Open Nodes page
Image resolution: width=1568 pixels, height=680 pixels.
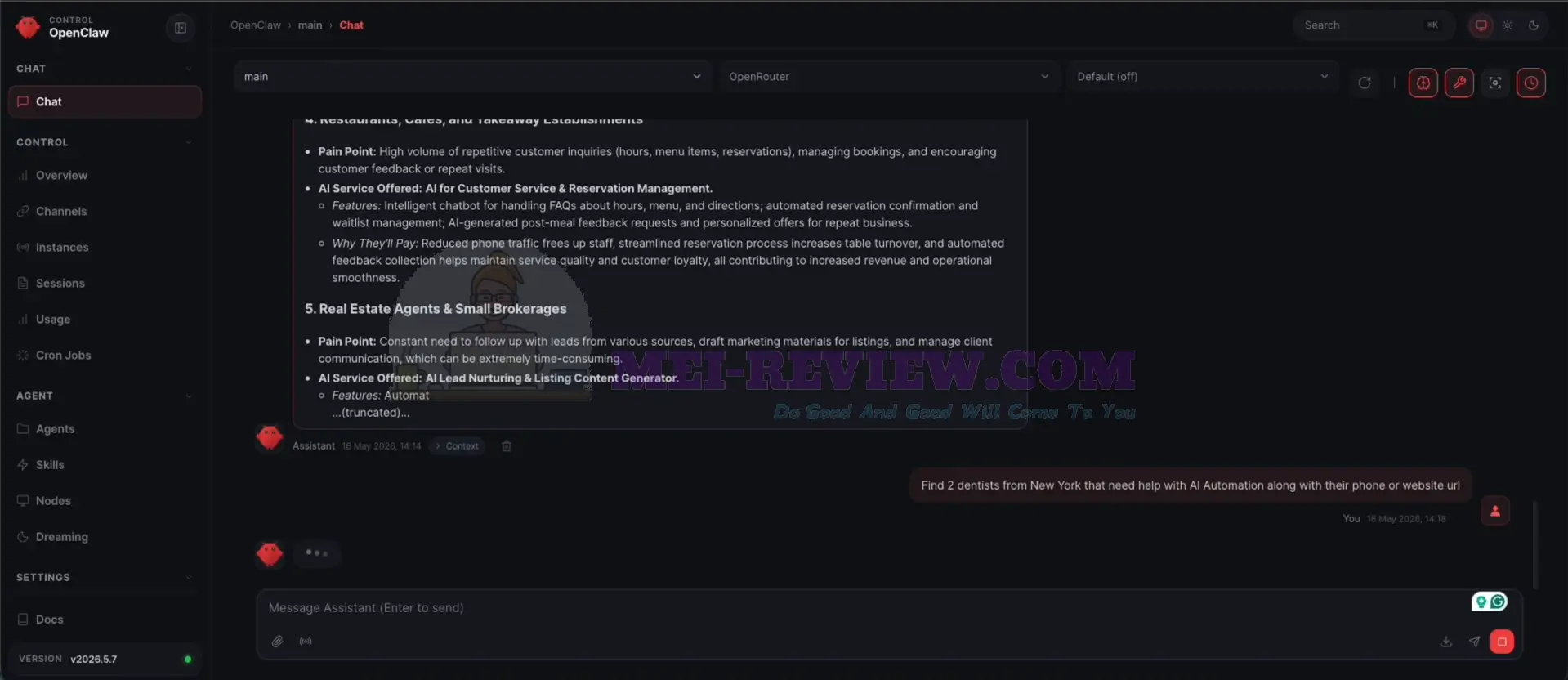(105, 500)
